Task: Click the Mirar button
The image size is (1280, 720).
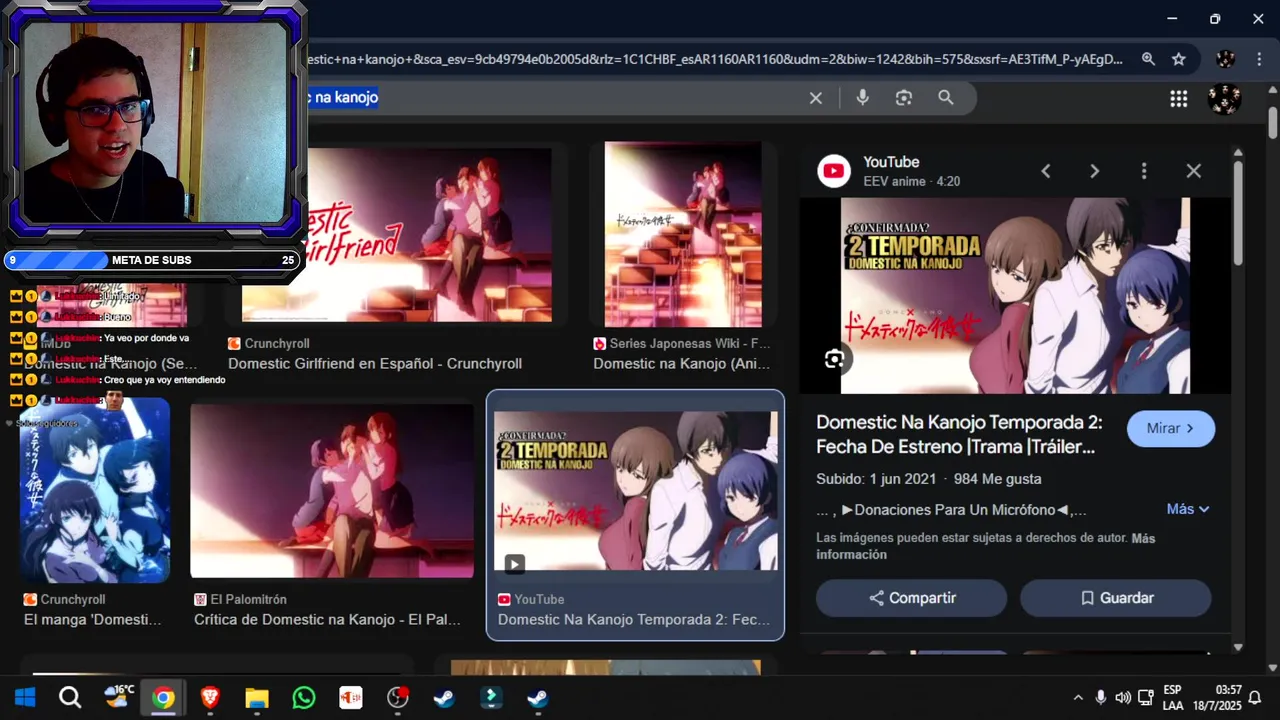Action: tap(1171, 428)
